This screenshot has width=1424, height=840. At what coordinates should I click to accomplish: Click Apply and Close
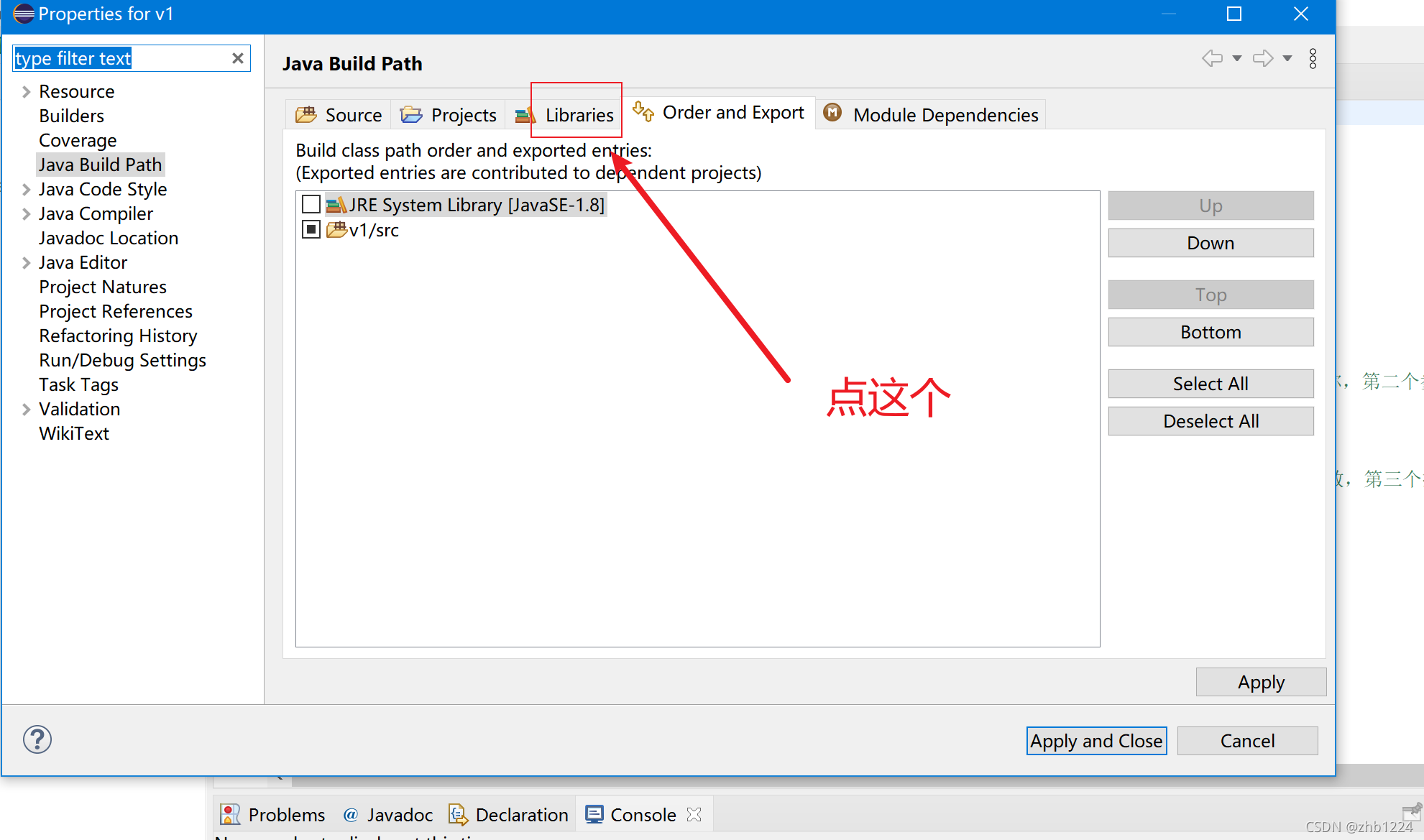tap(1095, 740)
